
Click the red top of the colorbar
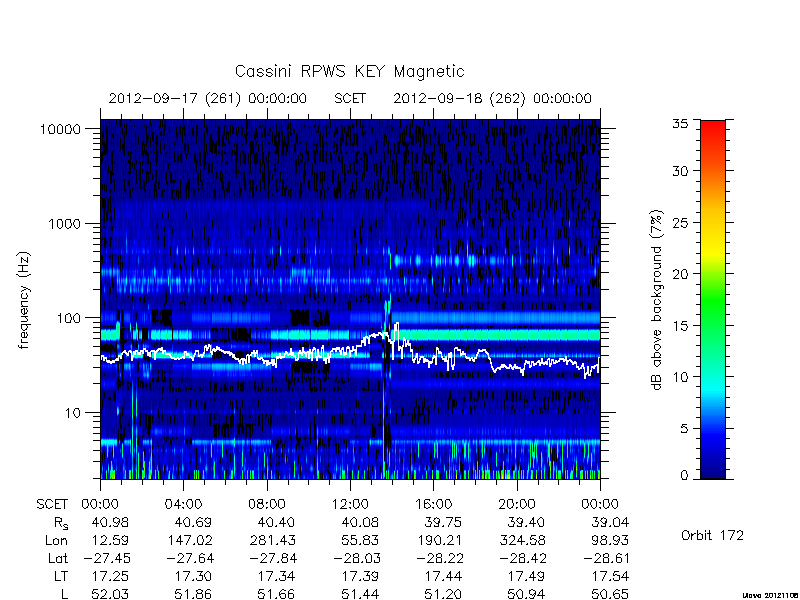coord(713,128)
